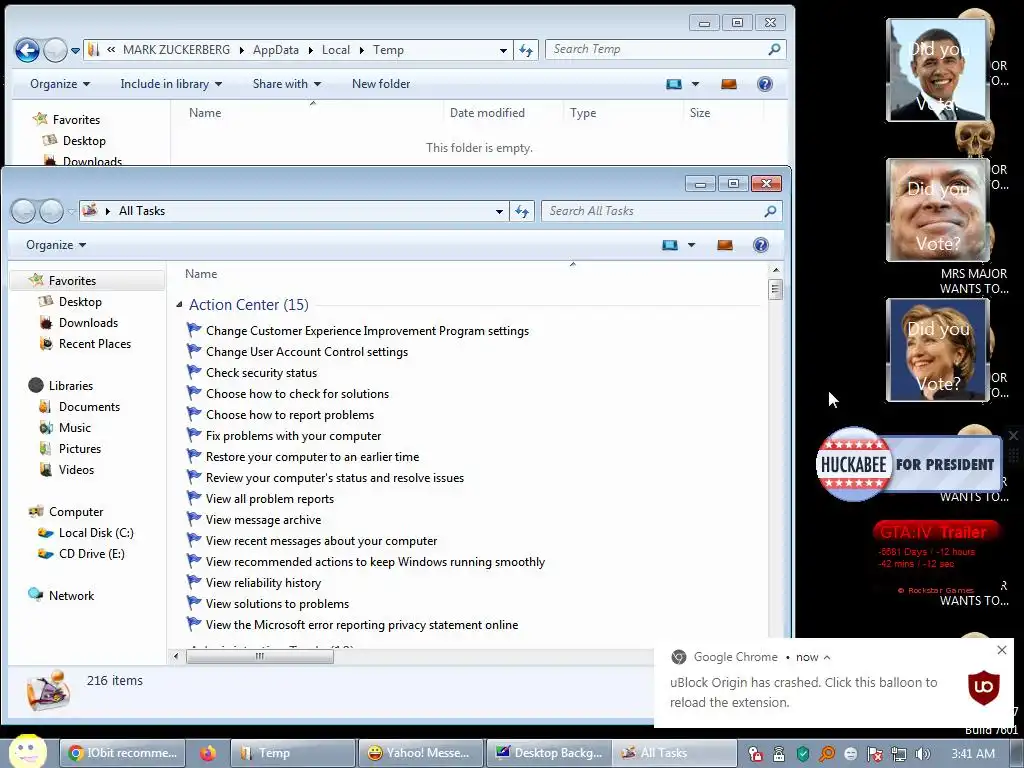This screenshot has width=1024, height=768.
Task: Open Fix problems with your computer
Action: click(293, 436)
